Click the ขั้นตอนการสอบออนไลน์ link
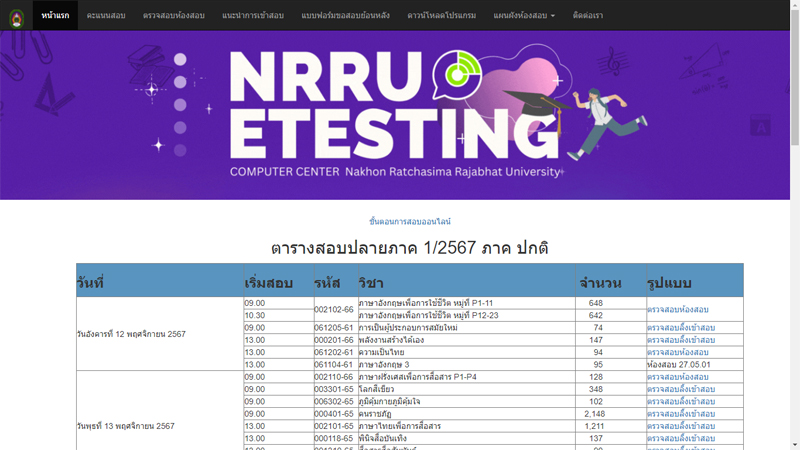The image size is (800, 450). point(410,221)
